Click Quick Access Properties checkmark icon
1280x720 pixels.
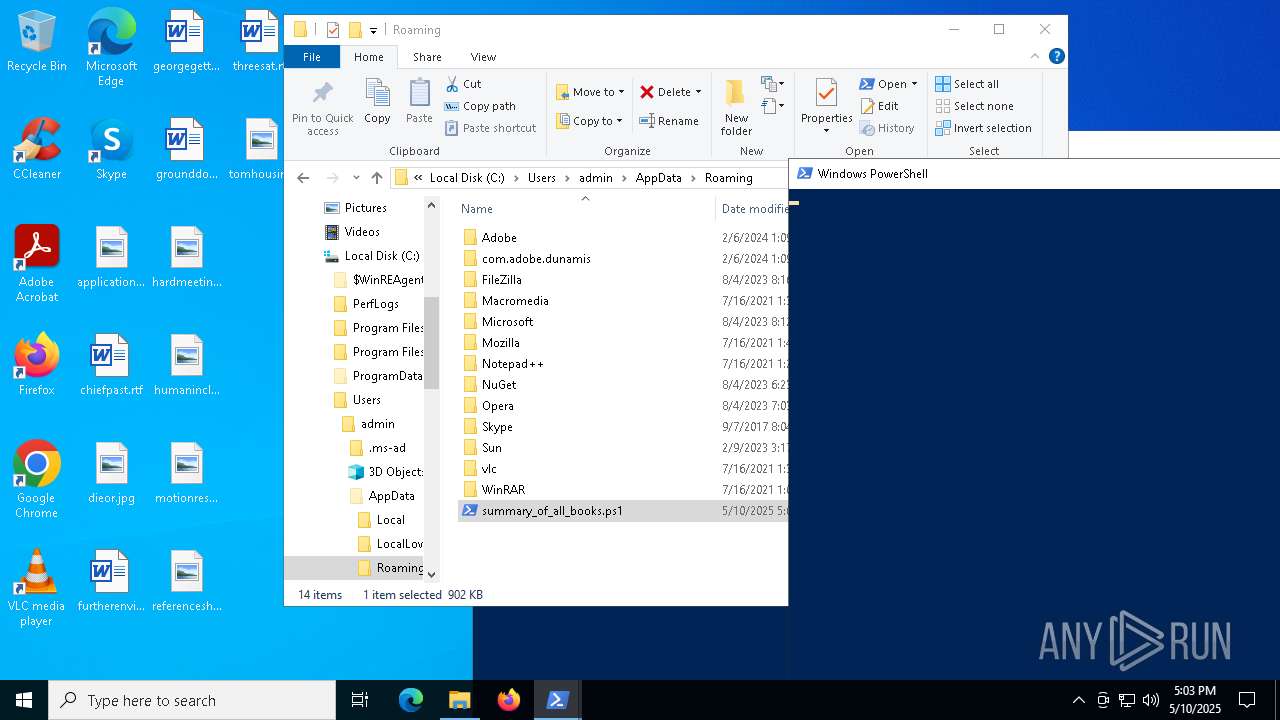pos(333,30)
